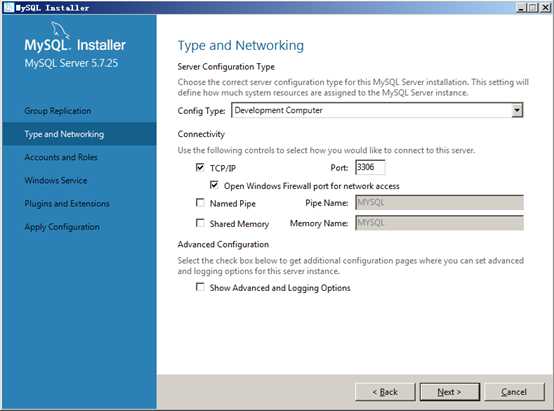Click the Back button
The width and height of the screenshot is (554, 411).
click(x=385, y=392)
